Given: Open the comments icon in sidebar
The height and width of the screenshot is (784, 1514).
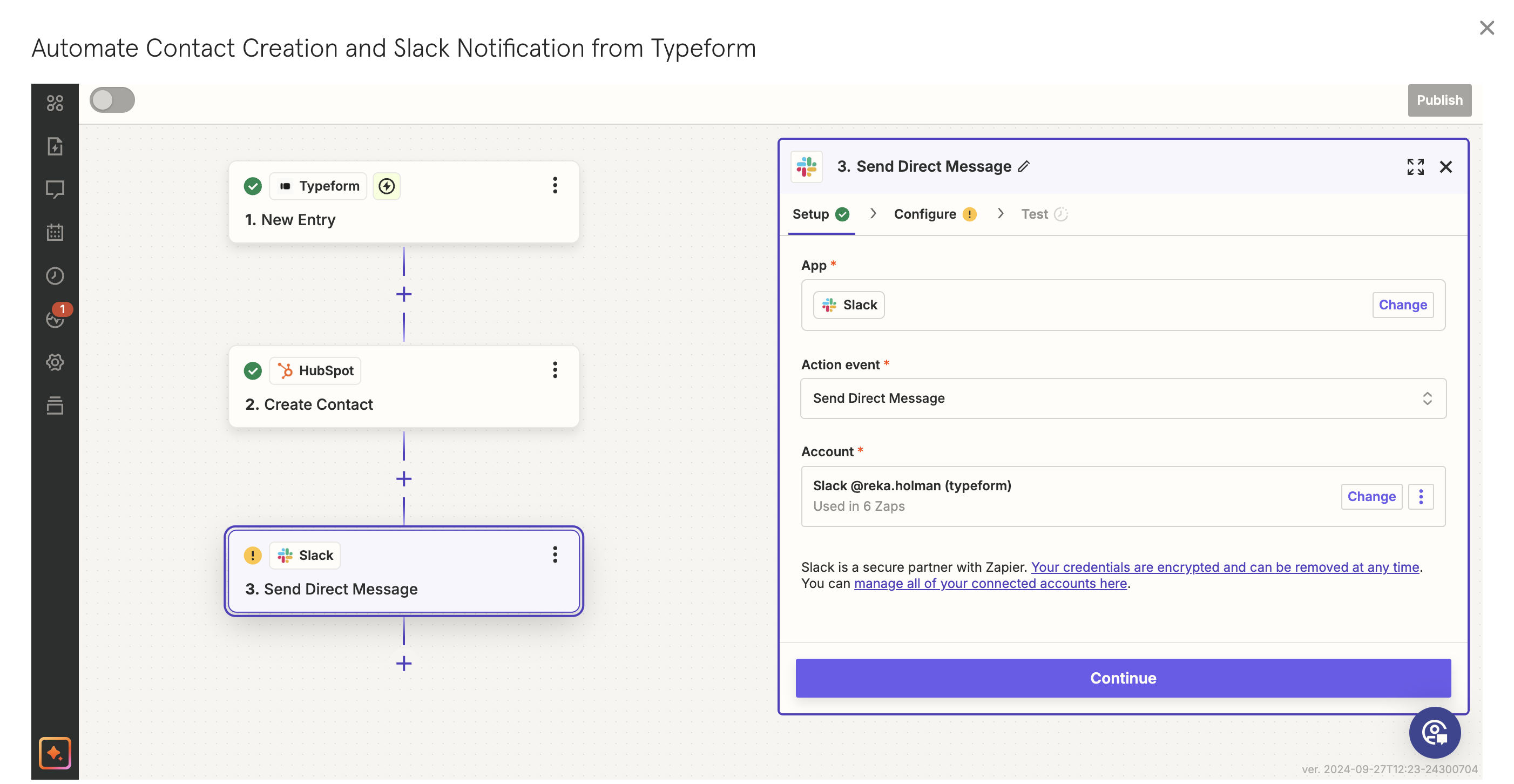Looking at the screenshot, I should [55, 189].
